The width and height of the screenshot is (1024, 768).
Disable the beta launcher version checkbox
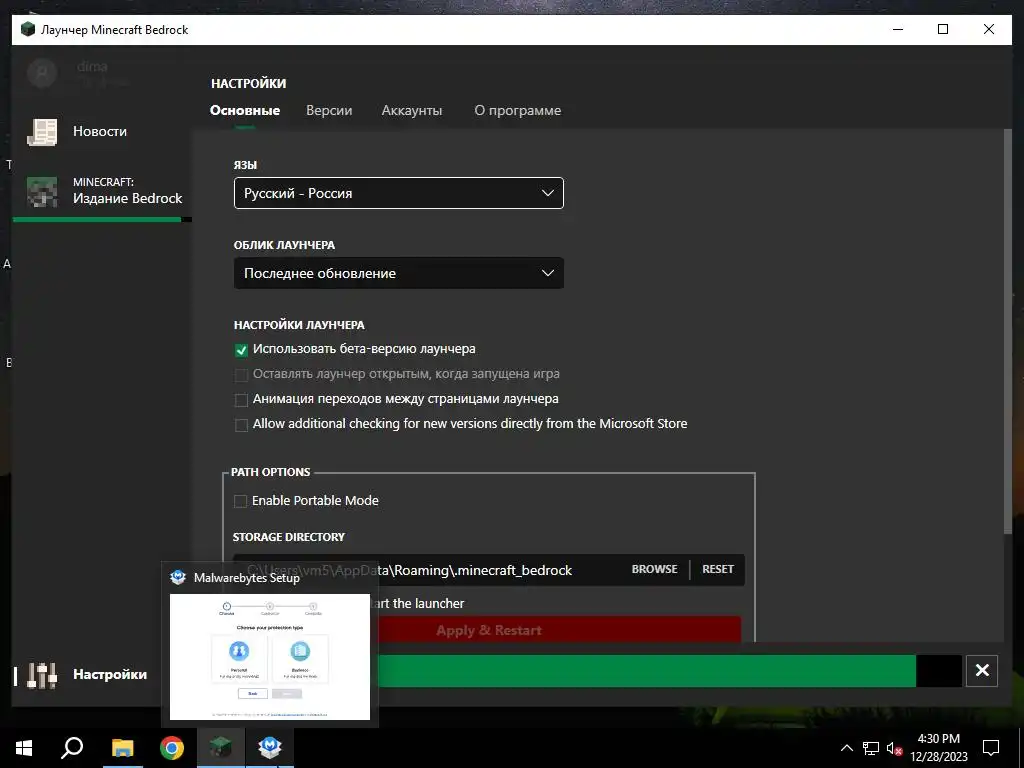(241, 350)
